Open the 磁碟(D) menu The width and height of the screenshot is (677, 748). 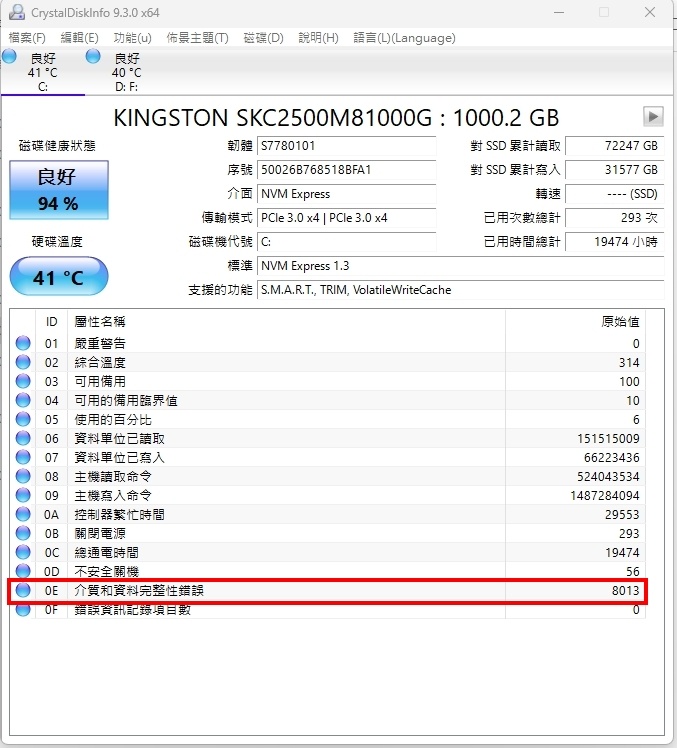[263, 38]
